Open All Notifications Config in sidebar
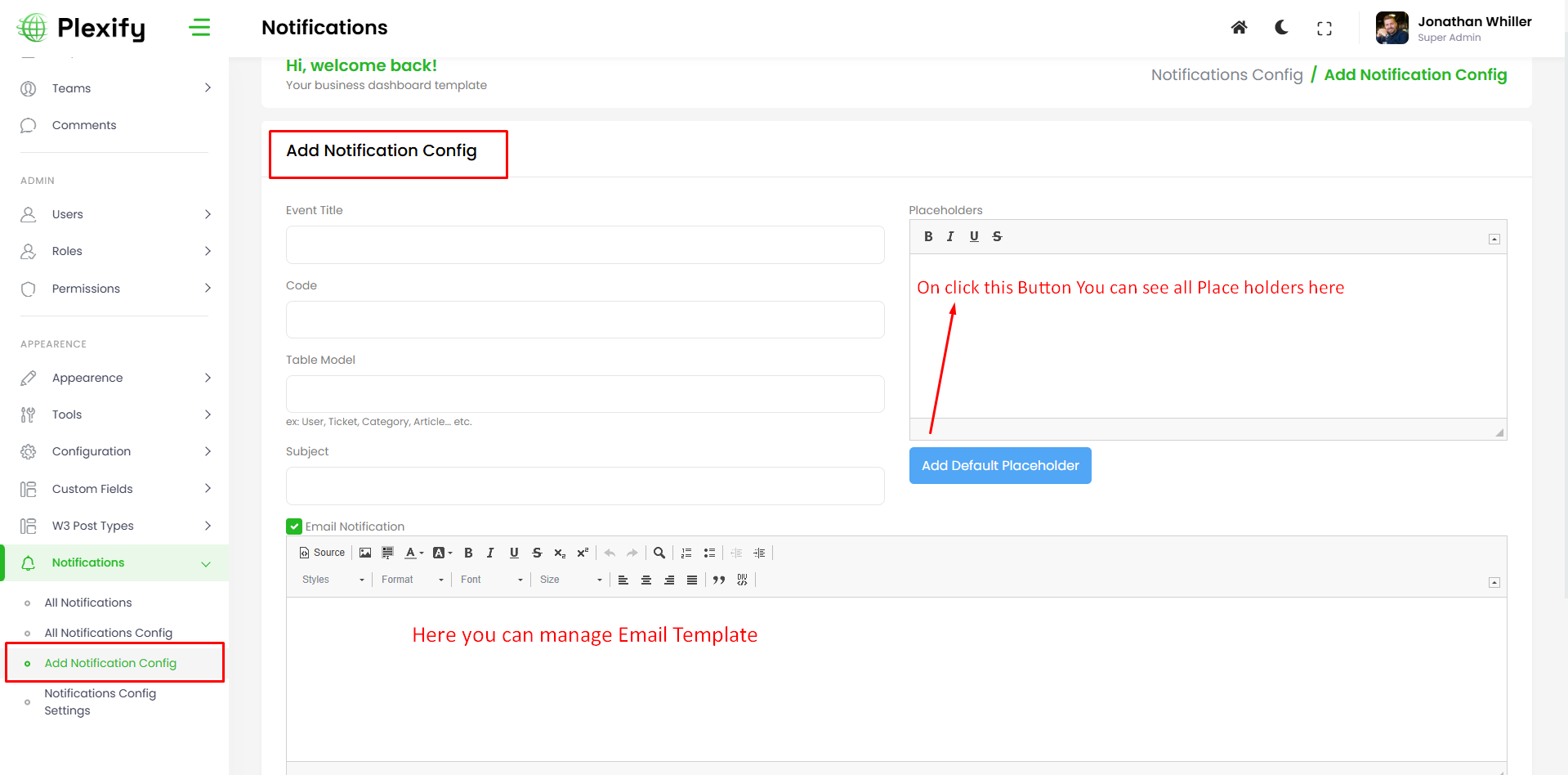The image size is (1568, 775). [108, 633]
